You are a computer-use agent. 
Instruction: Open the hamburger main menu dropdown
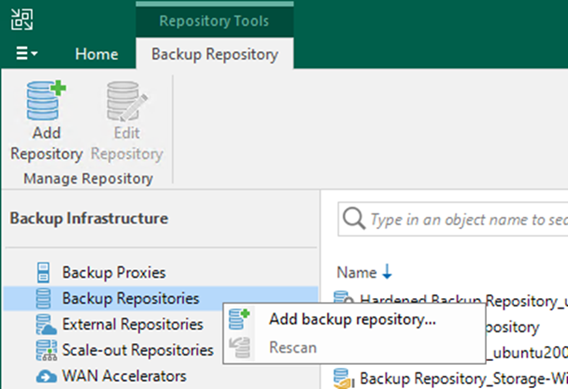pos(26,54)
